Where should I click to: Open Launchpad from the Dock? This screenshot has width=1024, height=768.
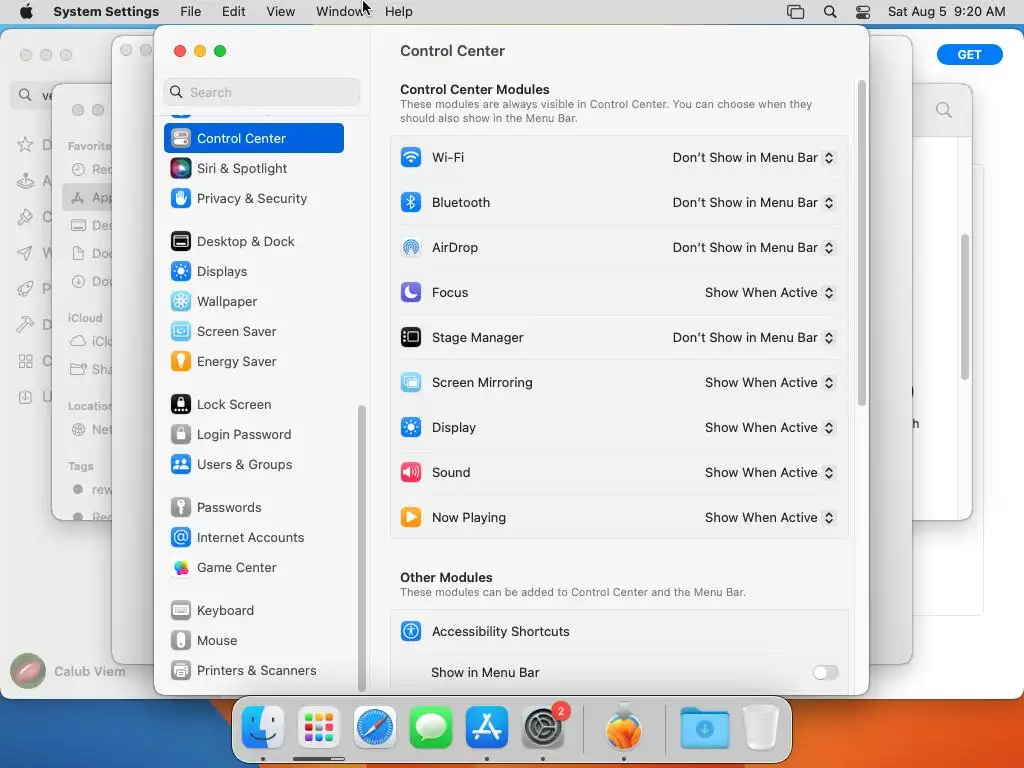(x=319, y=728)
